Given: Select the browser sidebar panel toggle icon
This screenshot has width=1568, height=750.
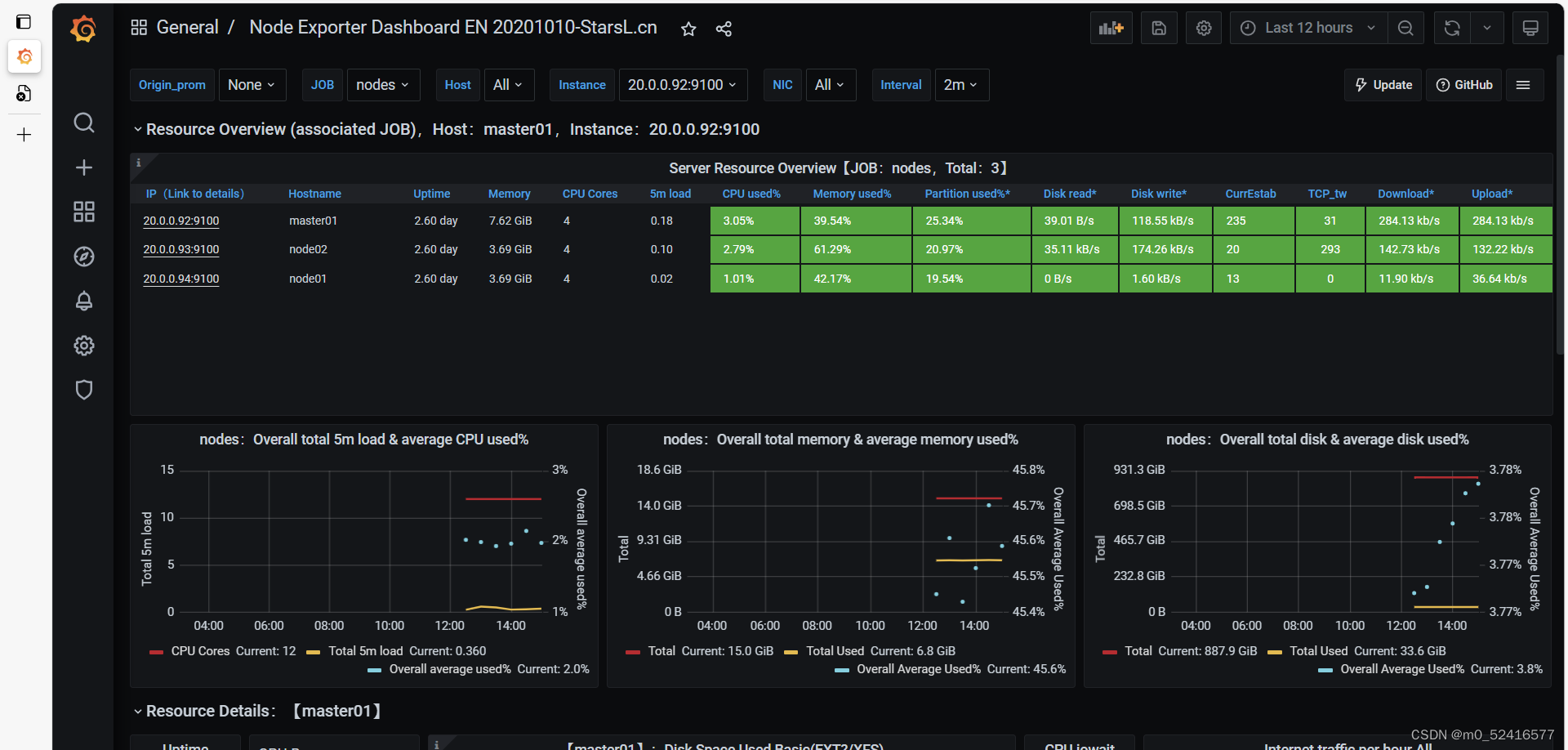Looking at the screenshot, I should point(24,22).
